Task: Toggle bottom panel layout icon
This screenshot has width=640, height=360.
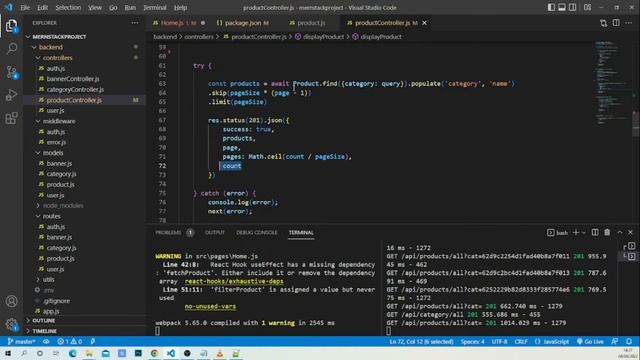Action: pos(562,7)
